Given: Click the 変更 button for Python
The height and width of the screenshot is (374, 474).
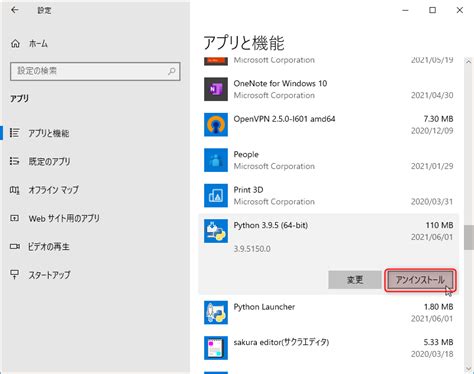Looking at the screenshot, I should tap(355, 280).
